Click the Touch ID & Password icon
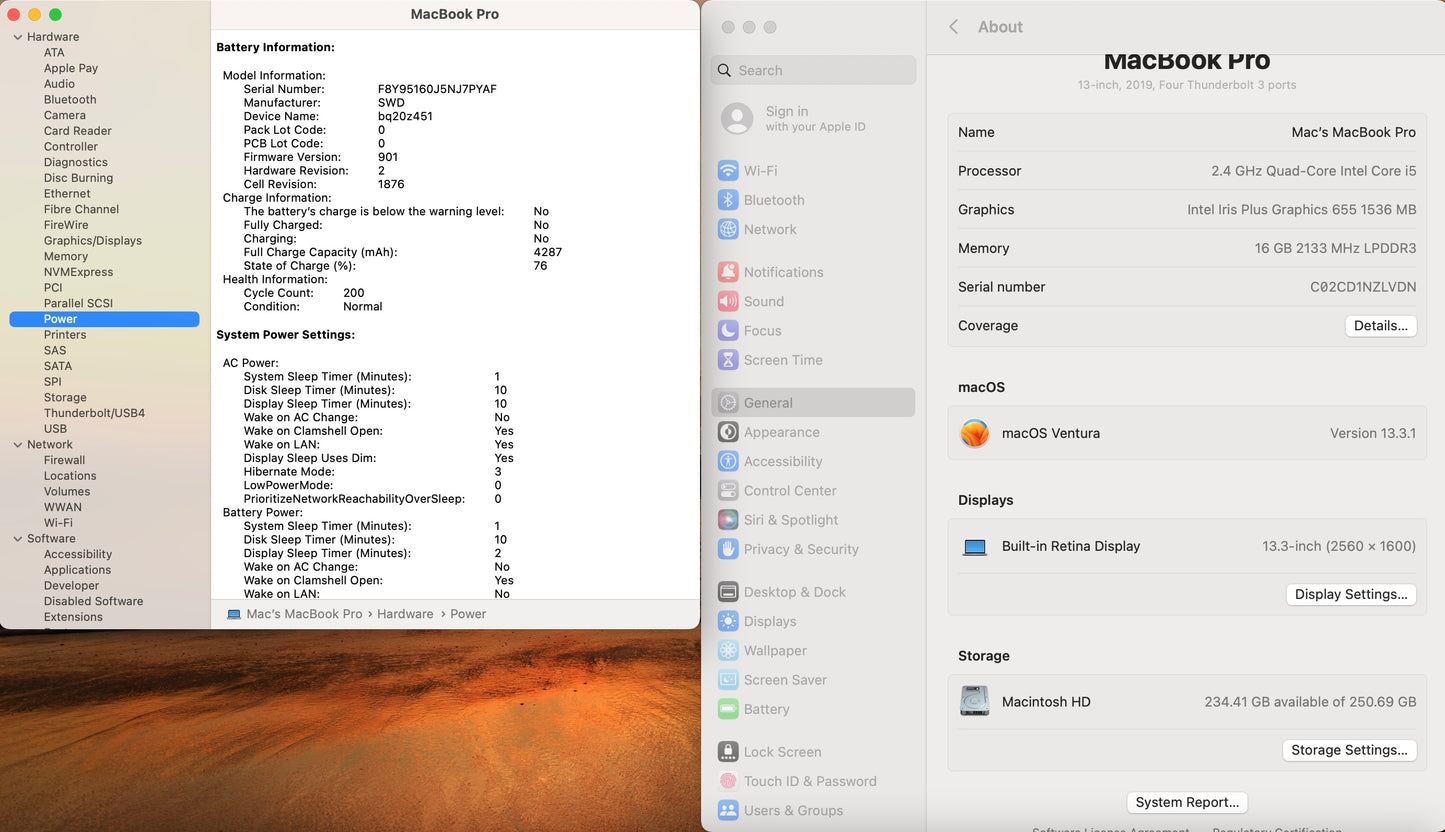The height and width of the screenshot is (832, 1445). 728,781
